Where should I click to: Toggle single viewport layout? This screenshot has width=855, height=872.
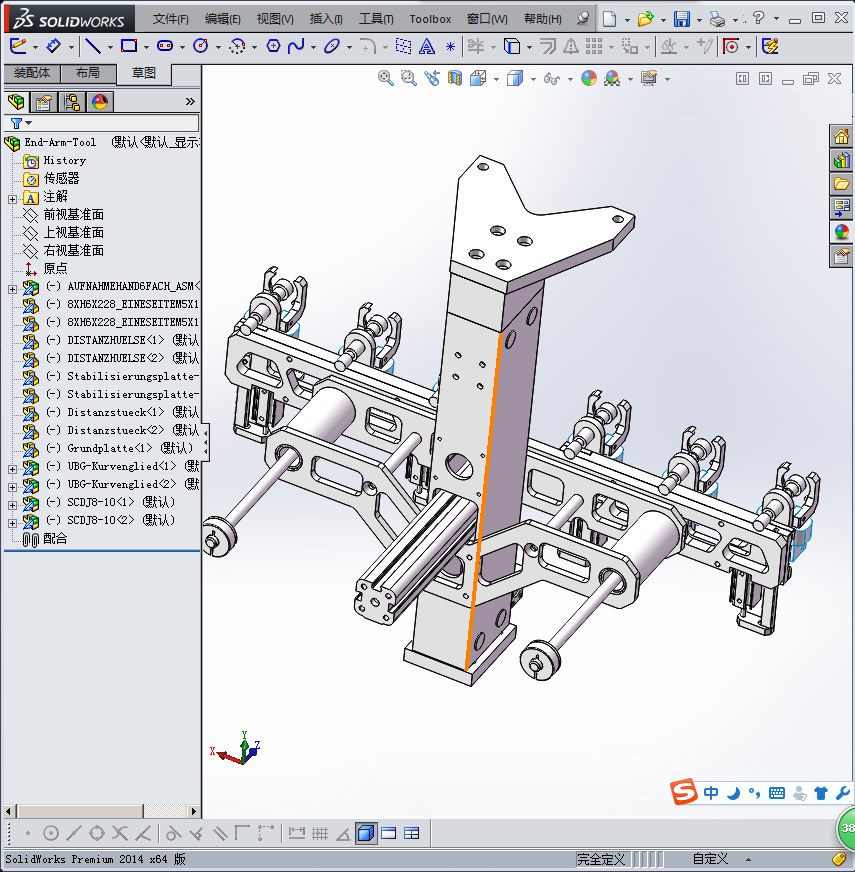(x=389, y=833)
